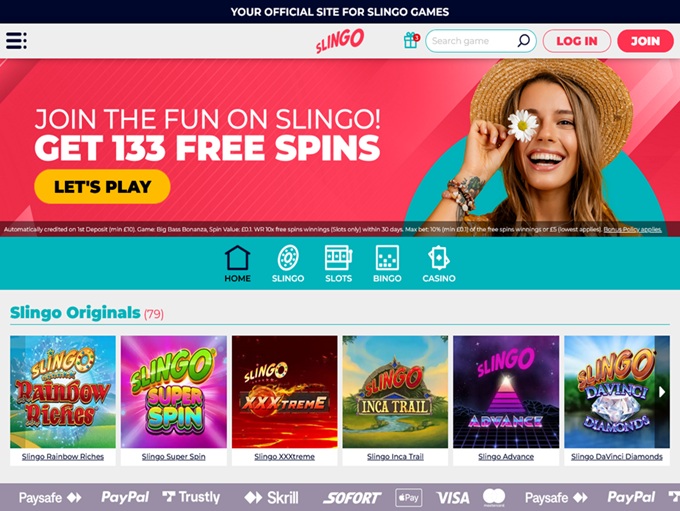
Task: Open the hamburger menu icon
Action: point(16,41)
